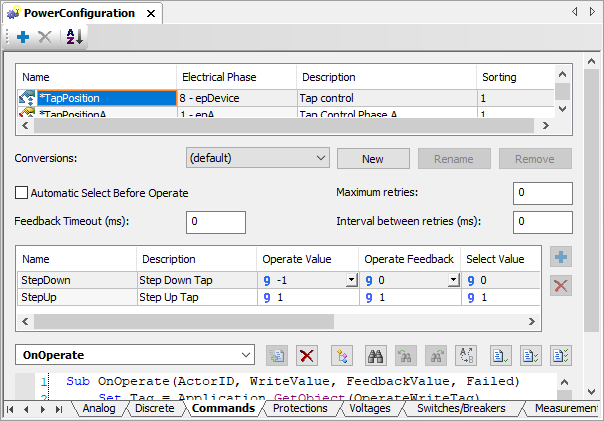This screenshot has width=604, height=421.
Task: Click the Electrical Phase column header
Action: [x=235, y=77]
